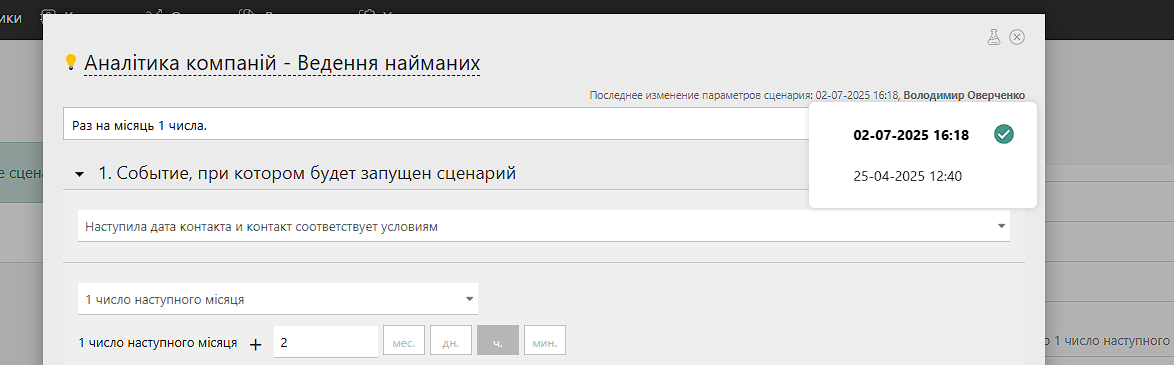Collapse section 1 Событие triangle
Screen dimensions: 1174x365
pos(80,175)
